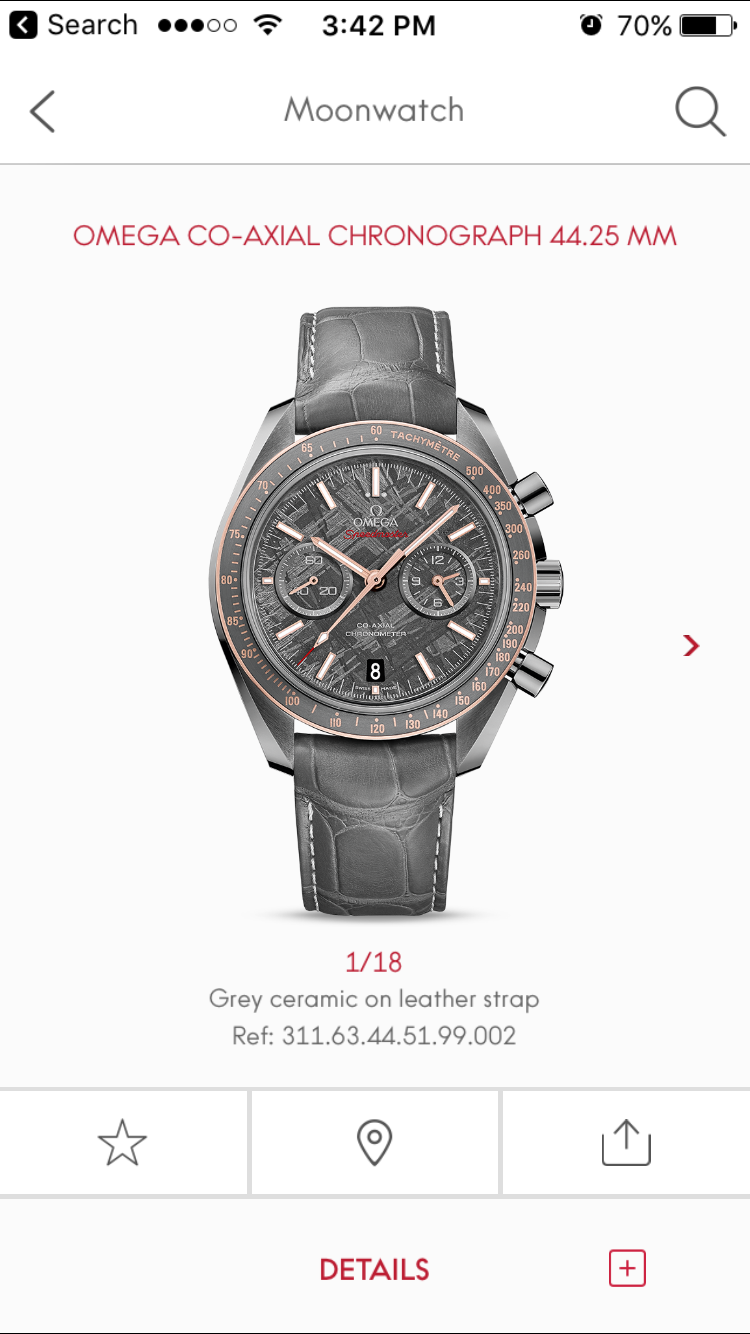The height and width of the screenshot is (1334, 750).
Task: Open store locator pin icon
Action: pos(374,1142)
